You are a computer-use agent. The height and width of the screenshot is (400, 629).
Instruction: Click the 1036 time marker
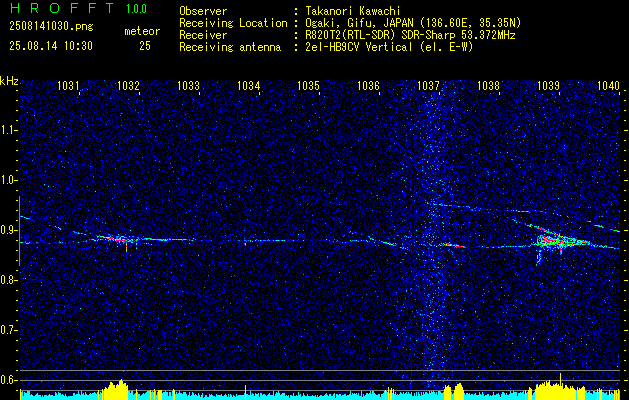pyautogui.click(x=368, y=85)
